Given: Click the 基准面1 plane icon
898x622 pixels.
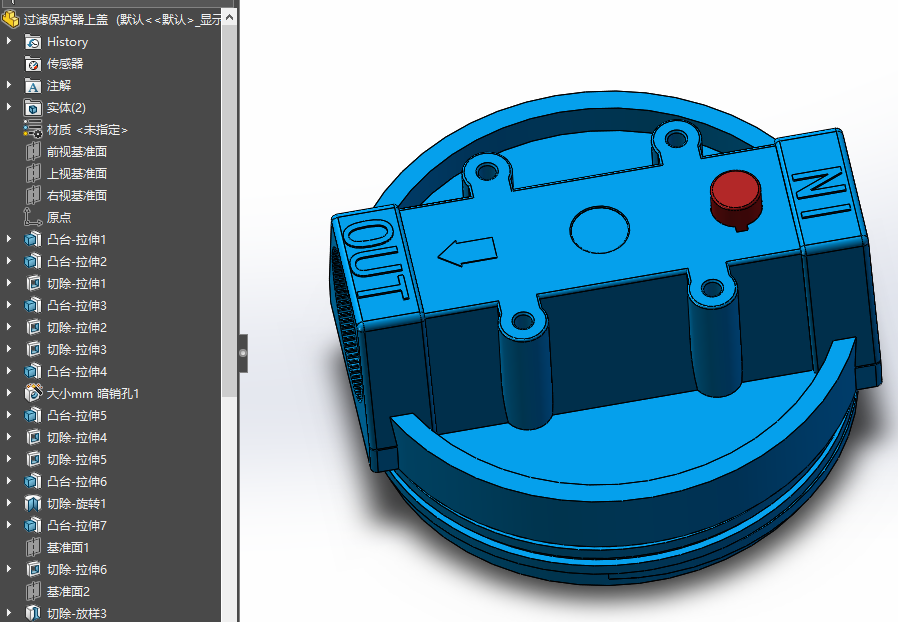Looking at the screenshot, I should [33, 548].
